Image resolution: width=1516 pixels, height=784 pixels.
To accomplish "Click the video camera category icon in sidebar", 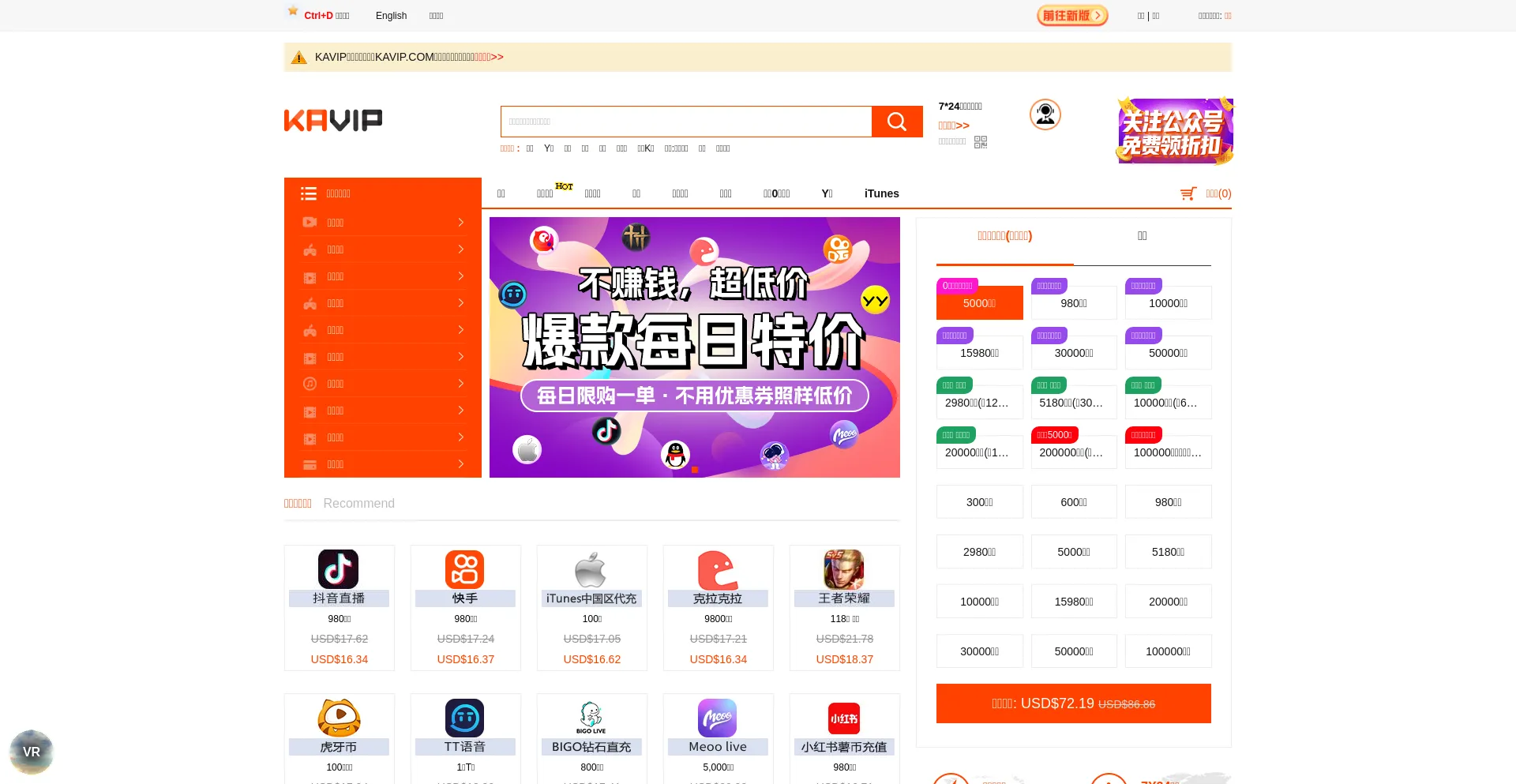I will coord(310,223).
